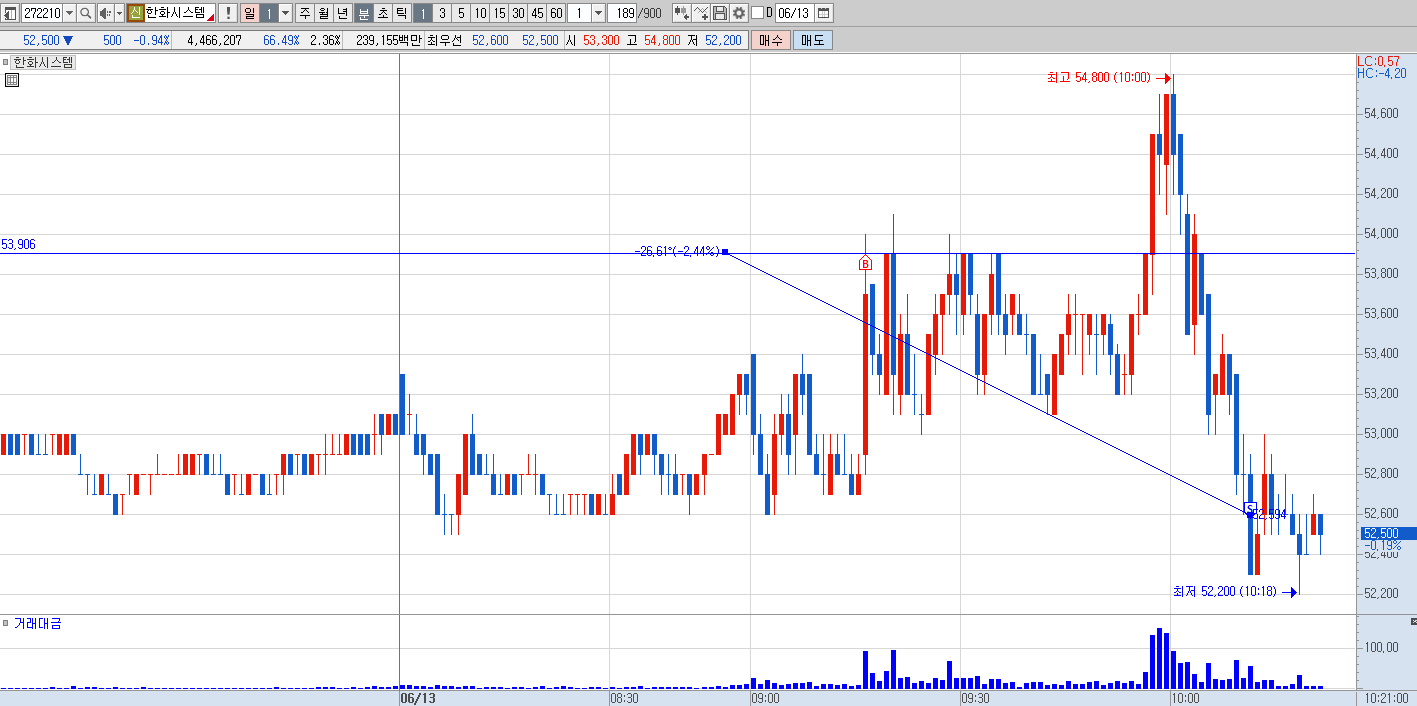Image resolution: width=1417 pixels, height=706 pixels.
Task: Click the 매도 sell button
Action: tap(812, 40)
